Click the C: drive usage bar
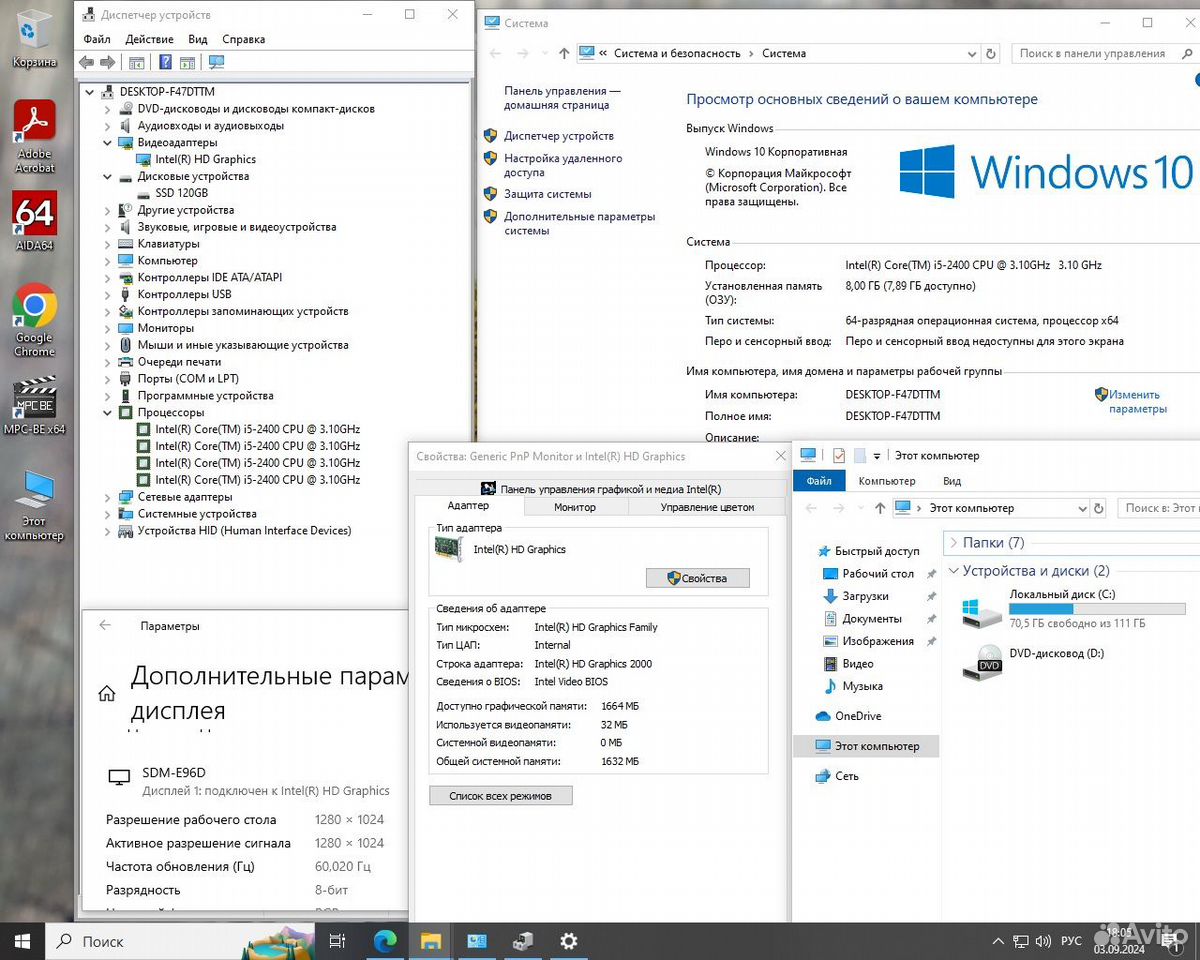This screenshot has width=1200, height=960. (x=1098, y=609)
